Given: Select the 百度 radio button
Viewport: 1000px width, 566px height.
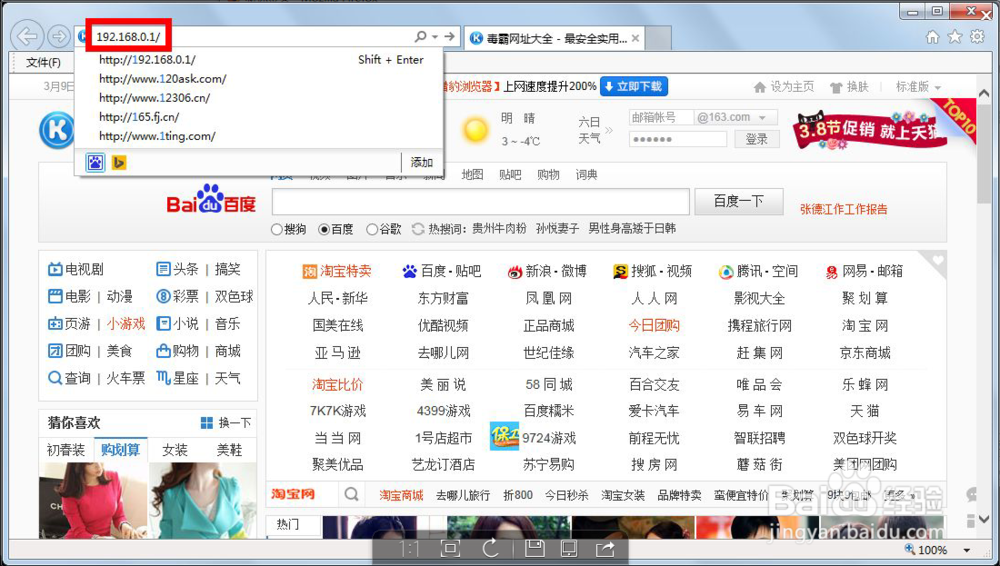Looking at the screenshot, I should pyautogui.click(x=324, y=229).
